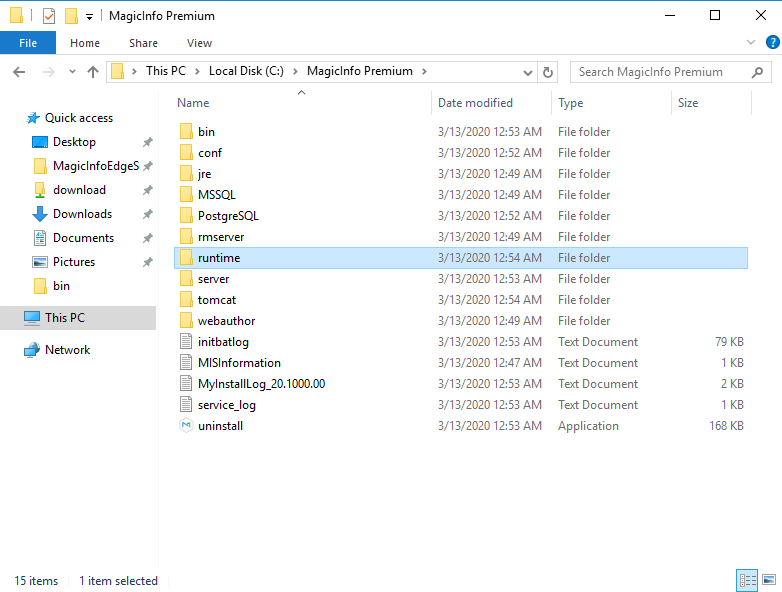782x592 pixels.
Task: Click MagicInfo Premium breadcrumb segment
Action: [x=360, y=71]
